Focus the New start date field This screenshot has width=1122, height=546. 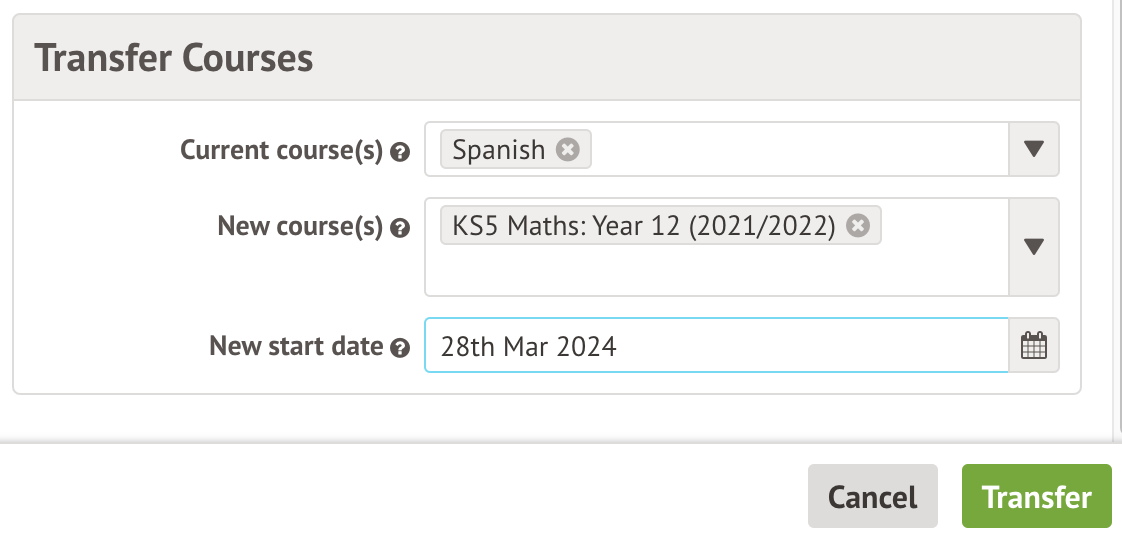point(715,346)
